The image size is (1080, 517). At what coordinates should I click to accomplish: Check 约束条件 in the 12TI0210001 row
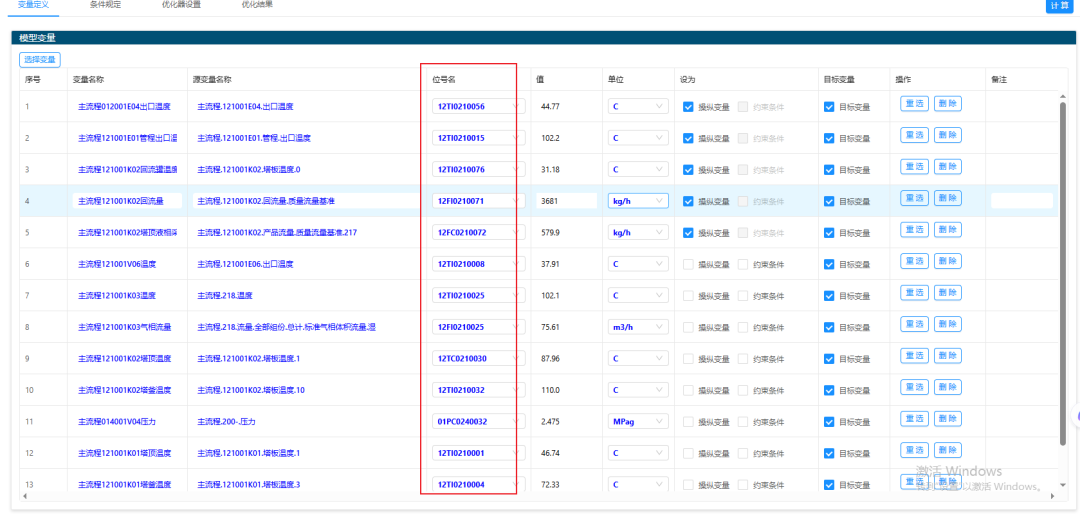[742, 454]
